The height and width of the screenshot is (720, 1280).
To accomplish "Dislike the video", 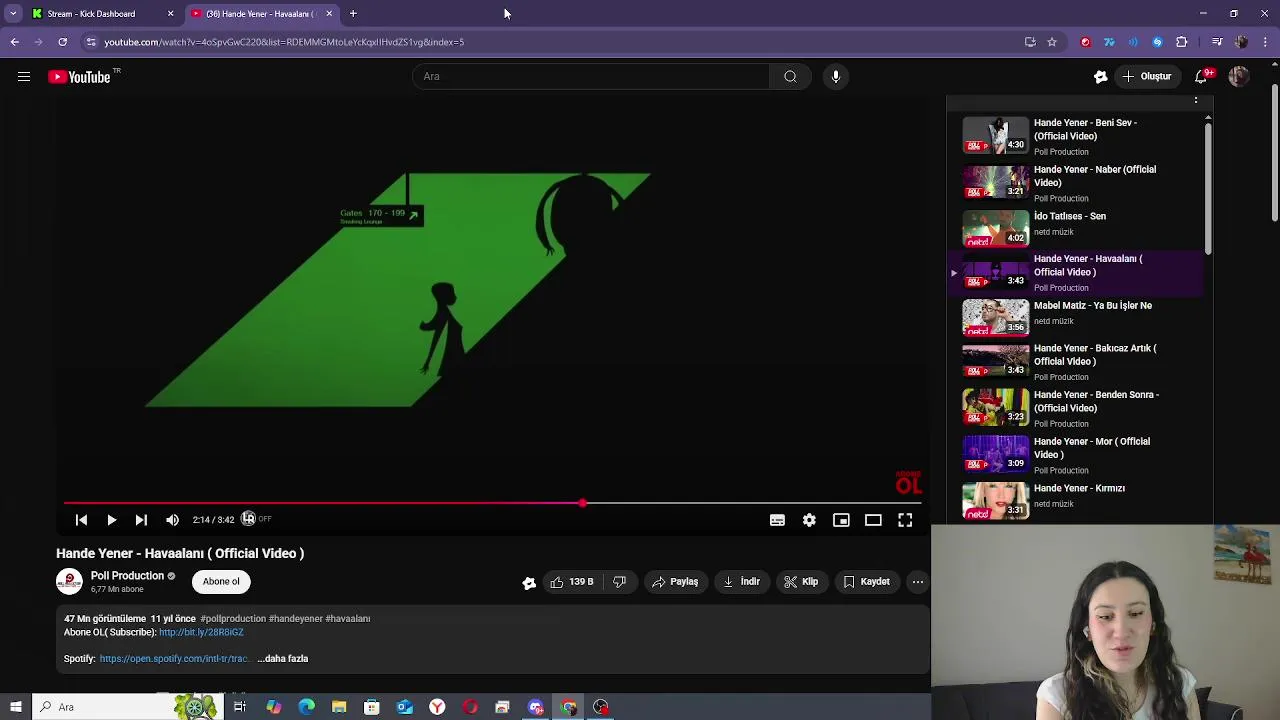I will (x=620, y=582).
